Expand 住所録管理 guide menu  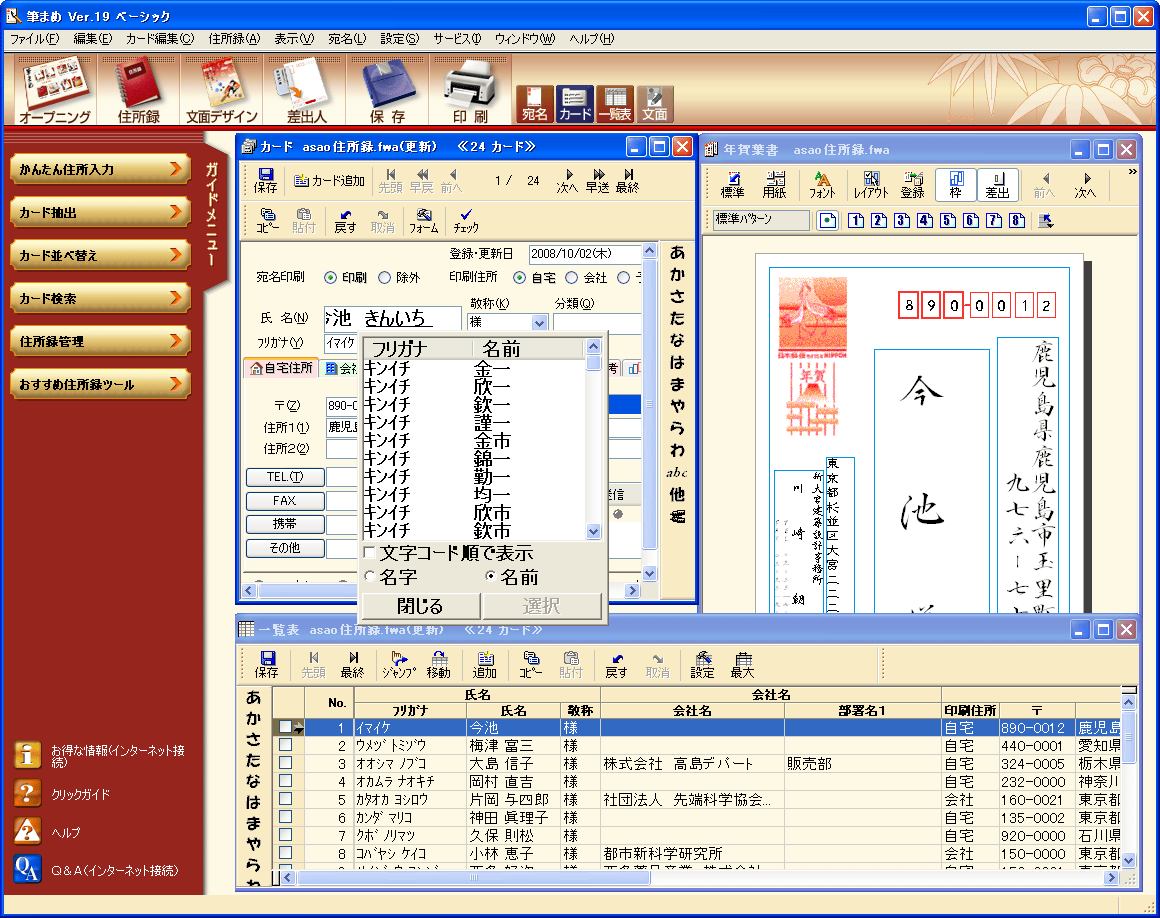(100, 341)
